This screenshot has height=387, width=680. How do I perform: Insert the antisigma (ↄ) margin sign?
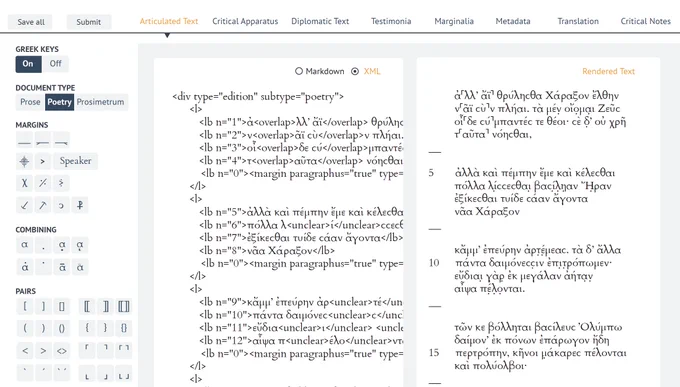61,205
